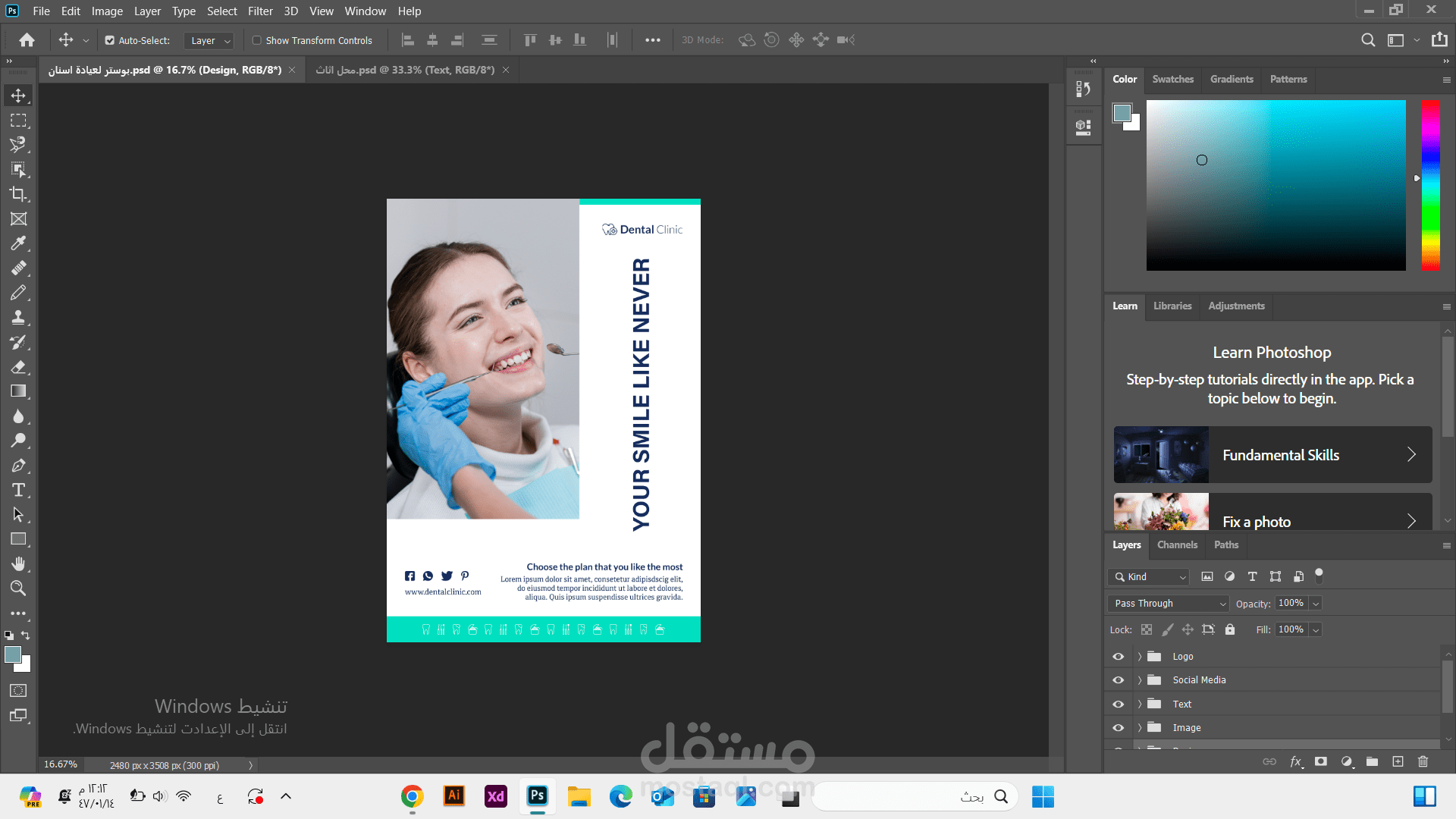1456x819 pixels.
Task: Switch to the Adjustments tab
Action: [x=1236, y=306]
